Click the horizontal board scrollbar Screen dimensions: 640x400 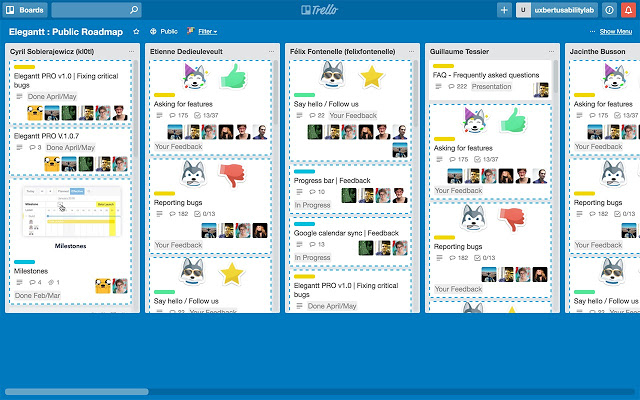[x=76, y=392]
